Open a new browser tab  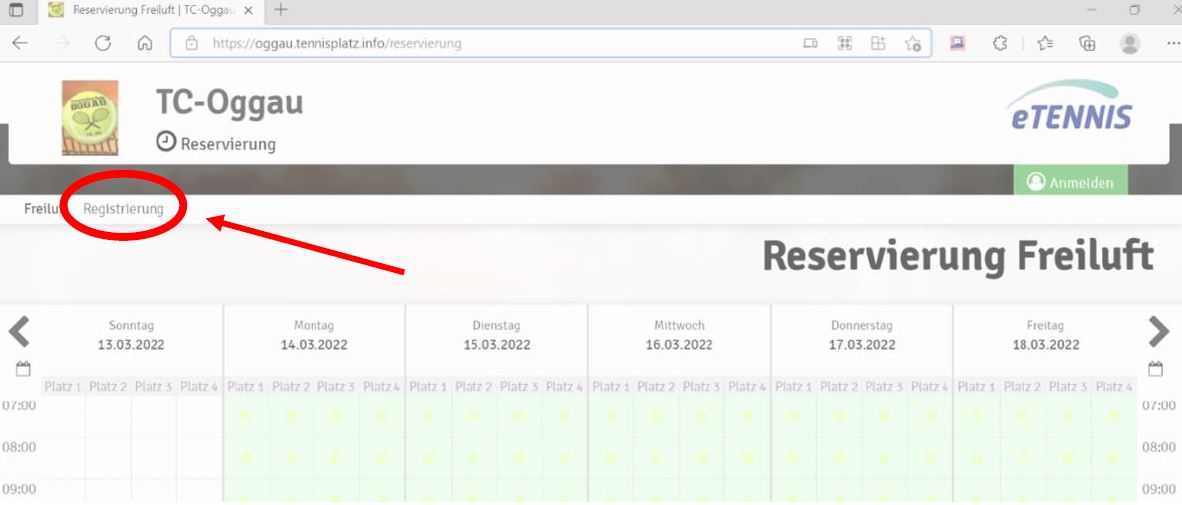[x=281, y=10]
